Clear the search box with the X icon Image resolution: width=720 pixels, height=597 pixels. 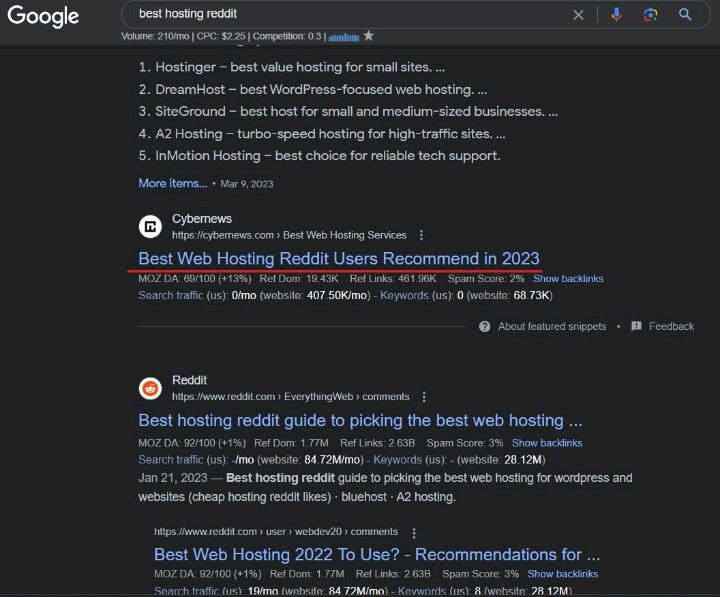[x=578, y=15]
